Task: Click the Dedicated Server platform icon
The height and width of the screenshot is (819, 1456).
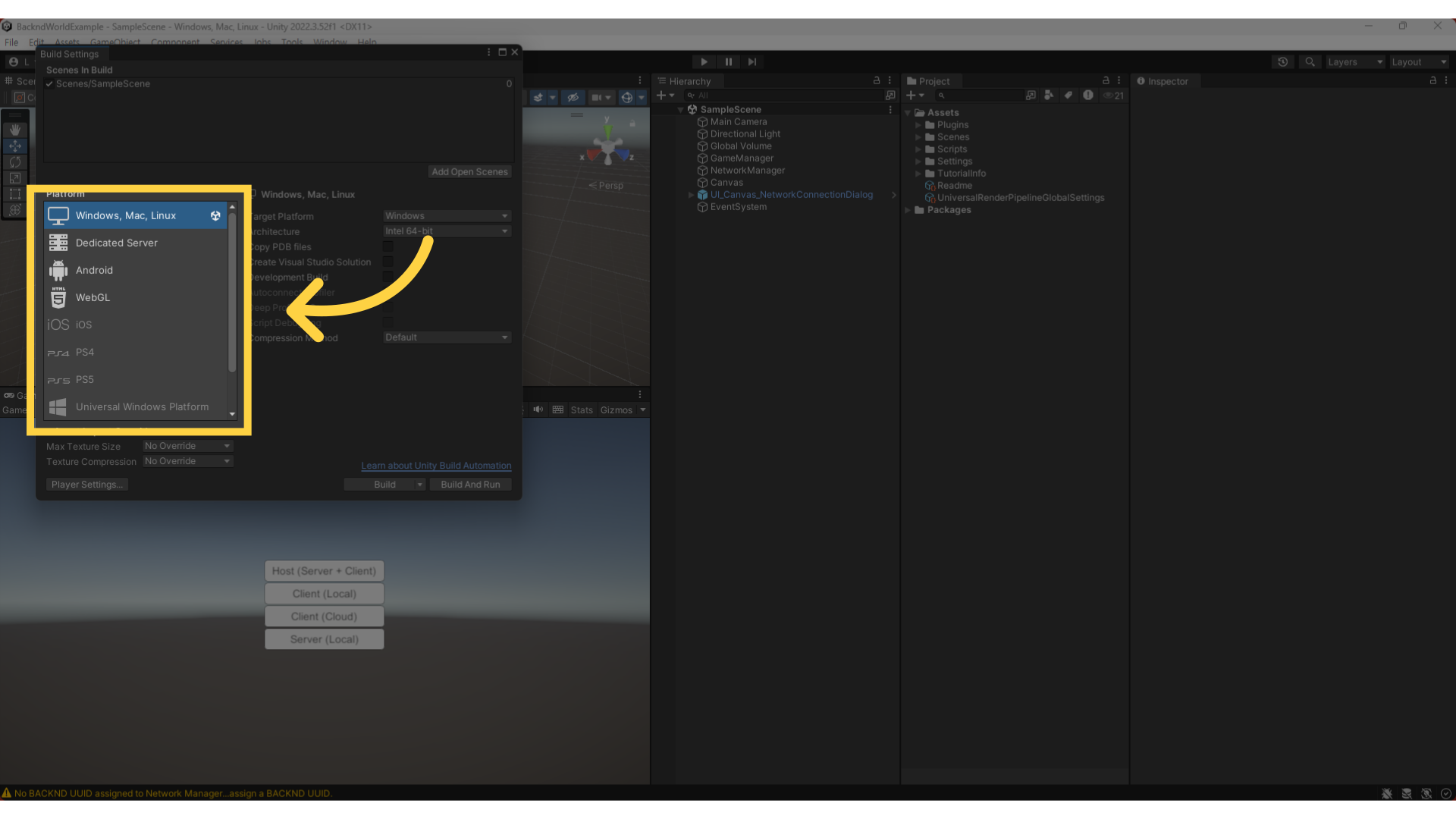Action: click(x=58, y=243)
